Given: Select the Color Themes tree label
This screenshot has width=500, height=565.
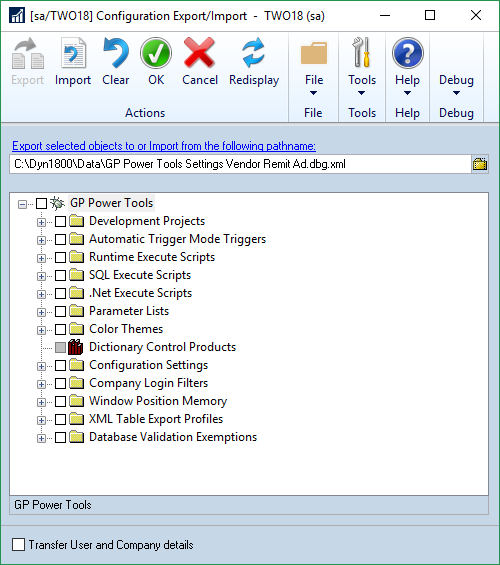Looking at the screenshot, I should pos(126,329).
